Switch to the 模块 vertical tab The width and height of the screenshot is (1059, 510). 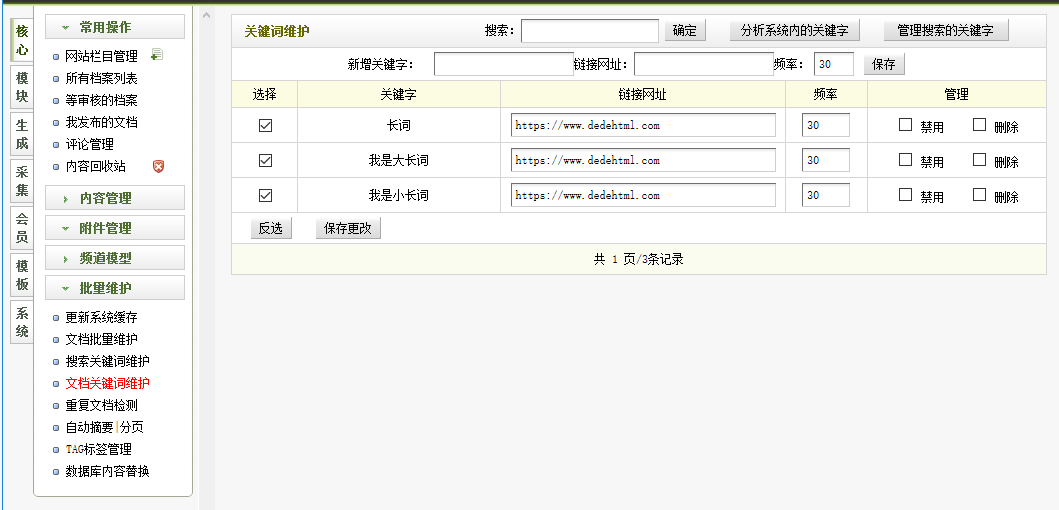(x=22, y=87)
